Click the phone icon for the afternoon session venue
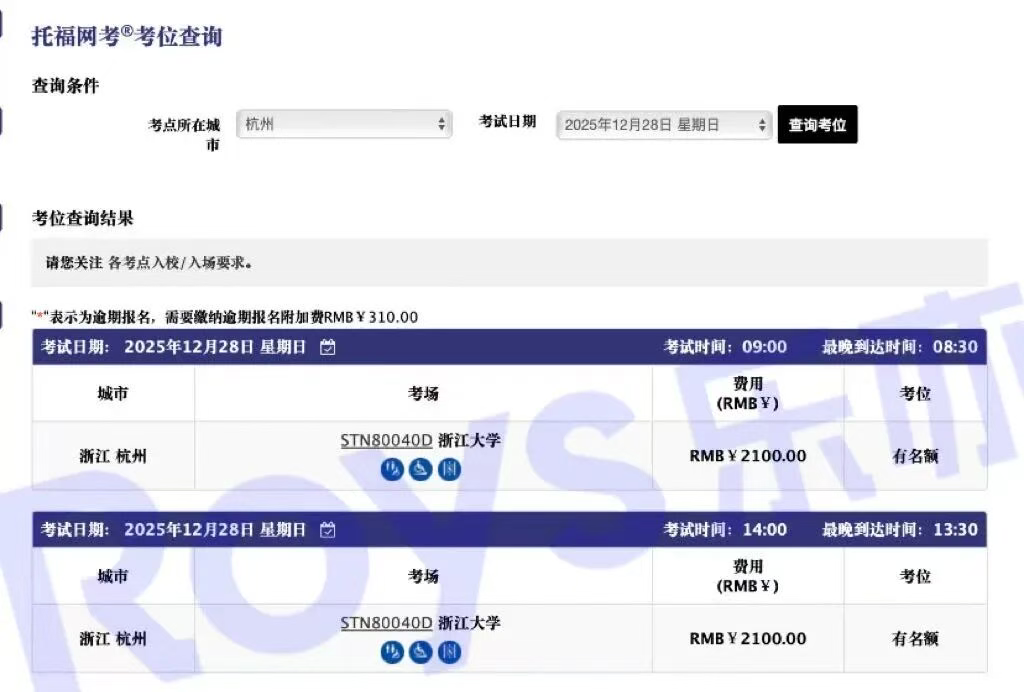This screenshot has width=1024, height=692. [x=393, y=652]
